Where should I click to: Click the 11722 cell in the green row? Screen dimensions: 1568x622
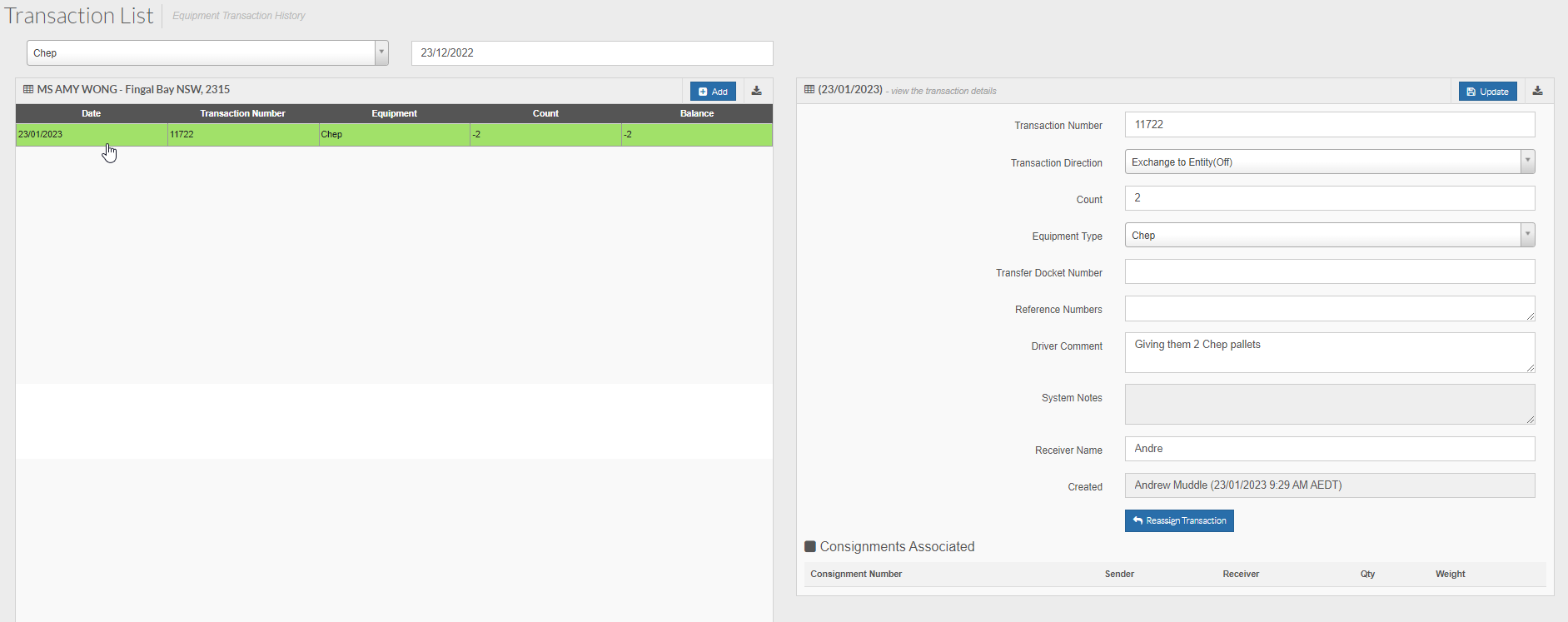243,134
